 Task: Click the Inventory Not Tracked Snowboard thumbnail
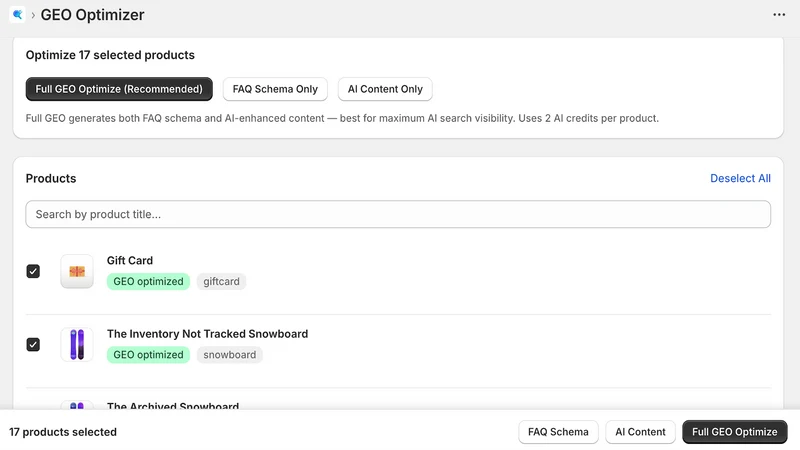[77, 344]
